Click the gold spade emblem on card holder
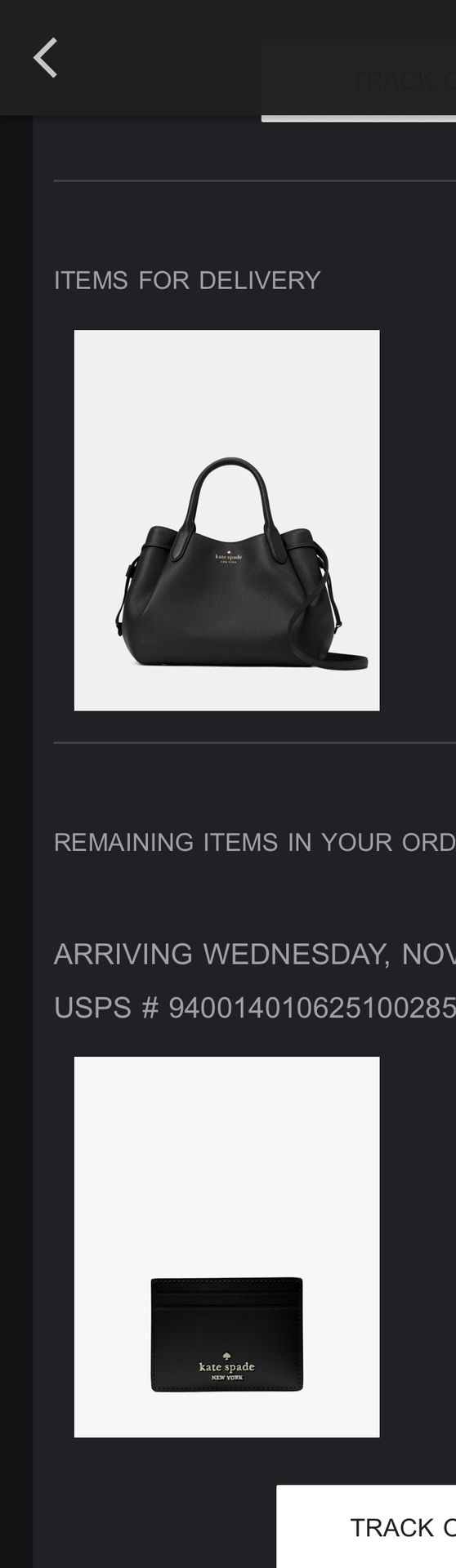The height and width of the screenshot is (1568, 456). (x=226, y=1358)
